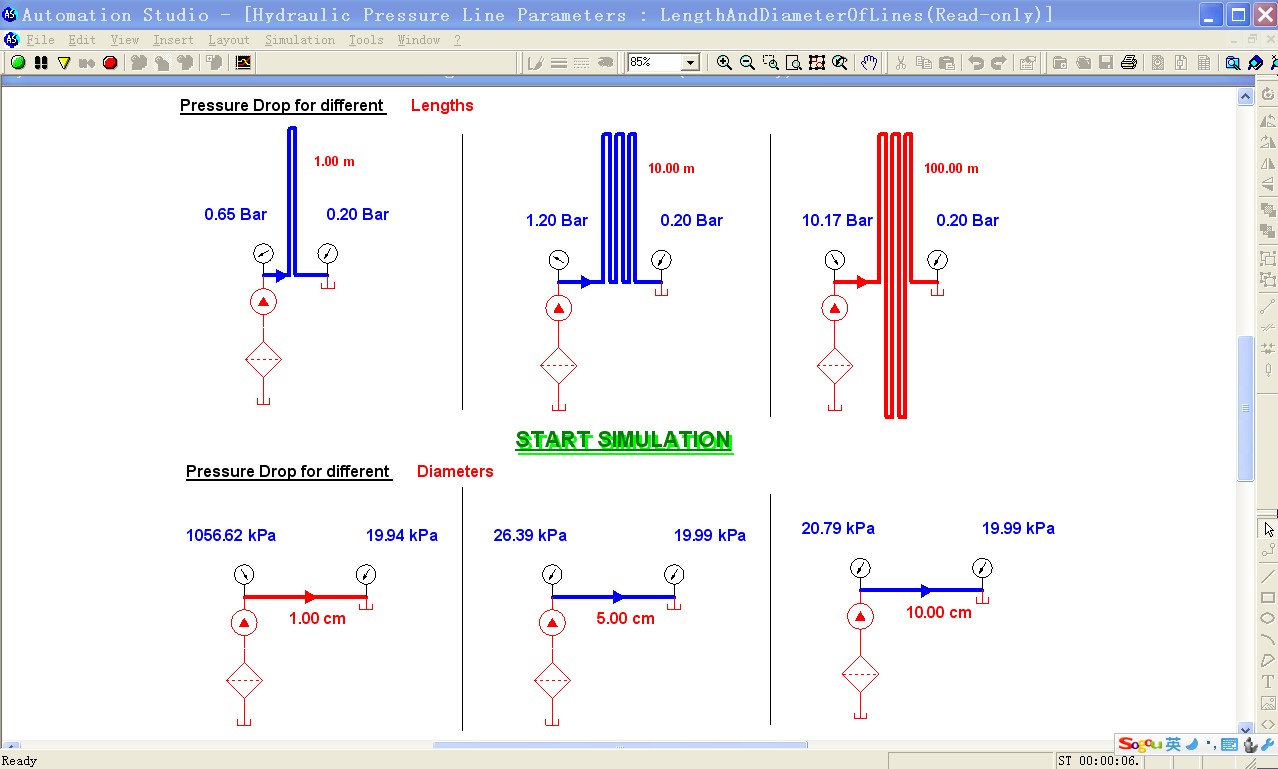The height and width of the screenshot is (769, 1278).
Task: Click the undo arrow icon
Action: click(x=976, y=62)
